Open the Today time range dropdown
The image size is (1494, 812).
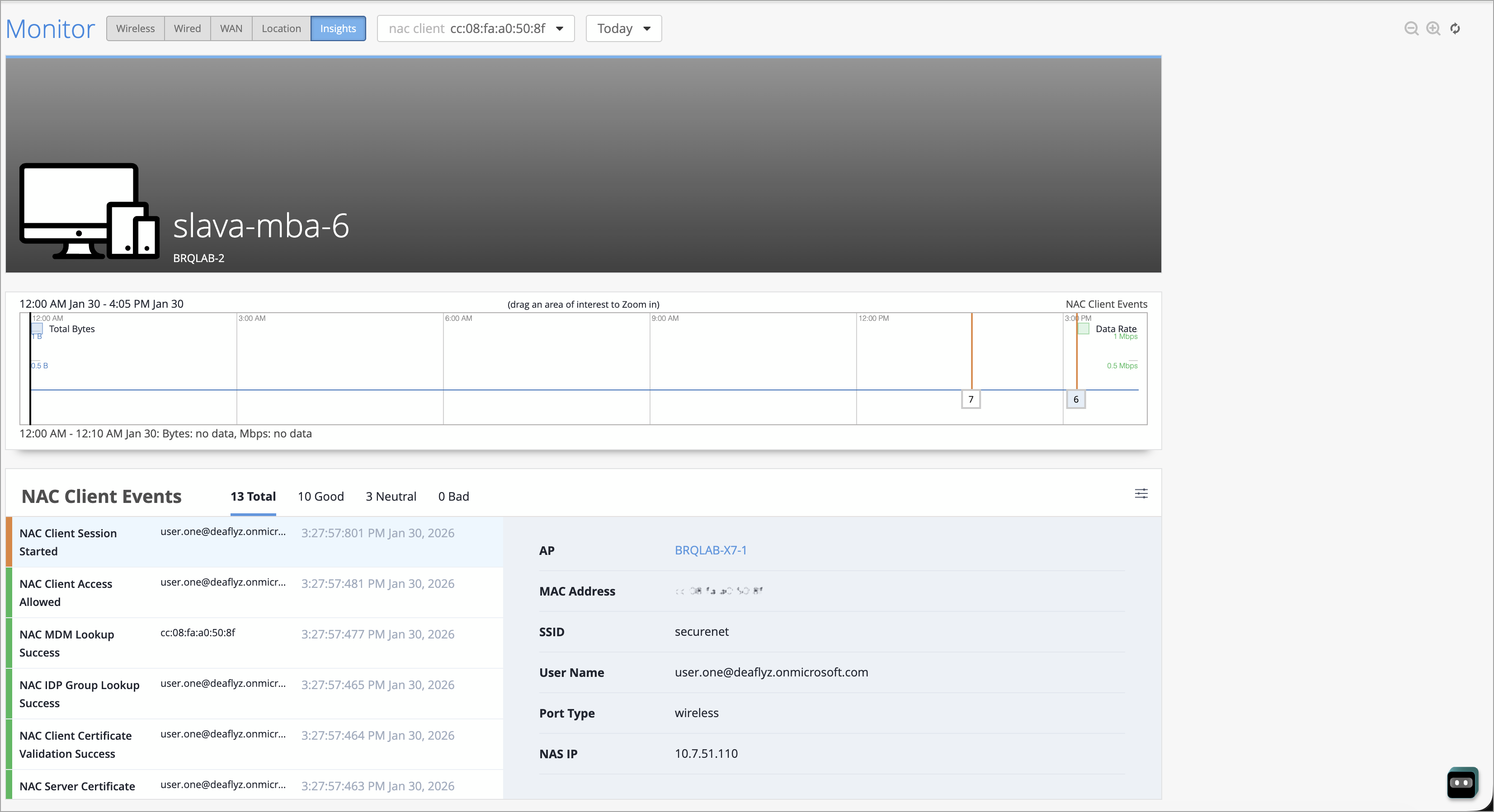point(623,28)
